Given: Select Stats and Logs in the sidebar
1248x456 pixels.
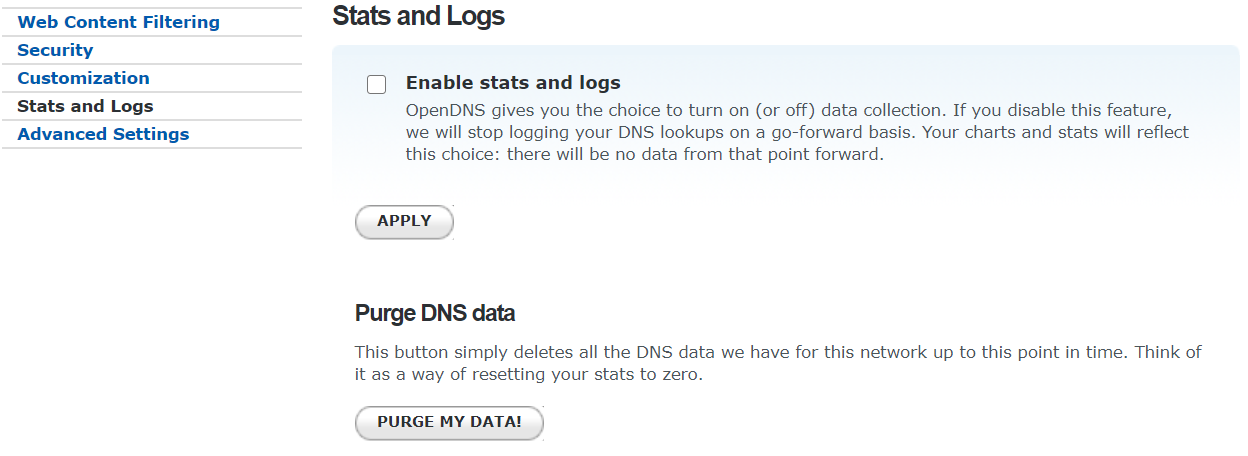Looking at the screenshot, I should point(85,106).
